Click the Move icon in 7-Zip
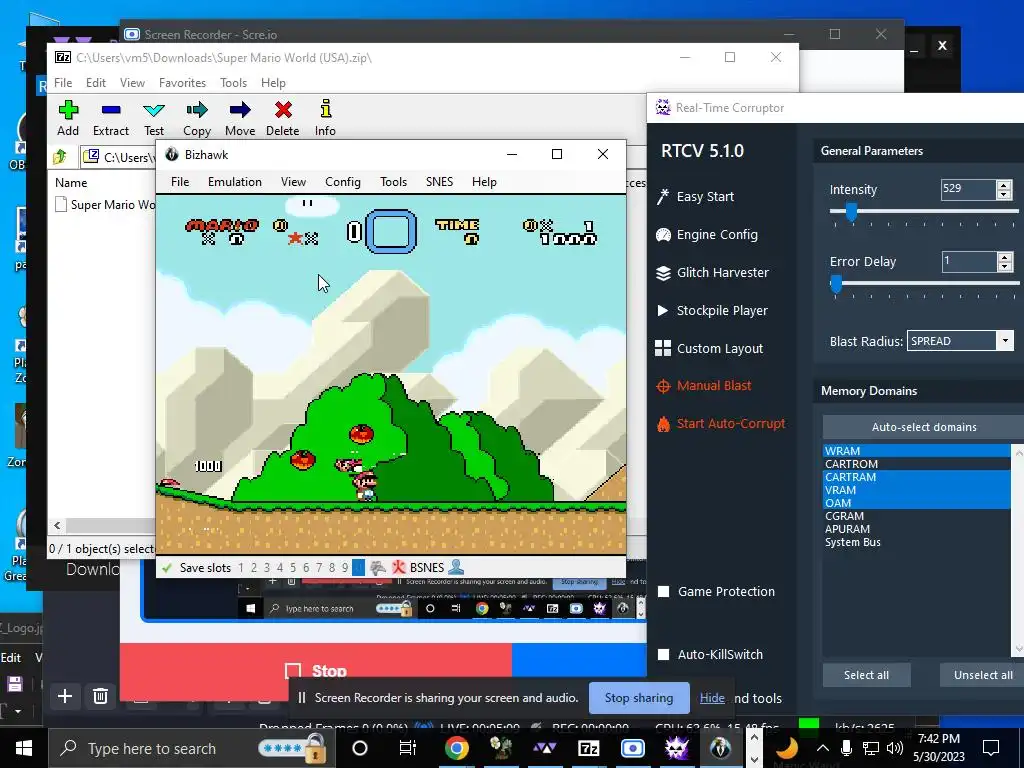Image resolution: width=1024 pixels, height=768 pixels. (240, 110)
